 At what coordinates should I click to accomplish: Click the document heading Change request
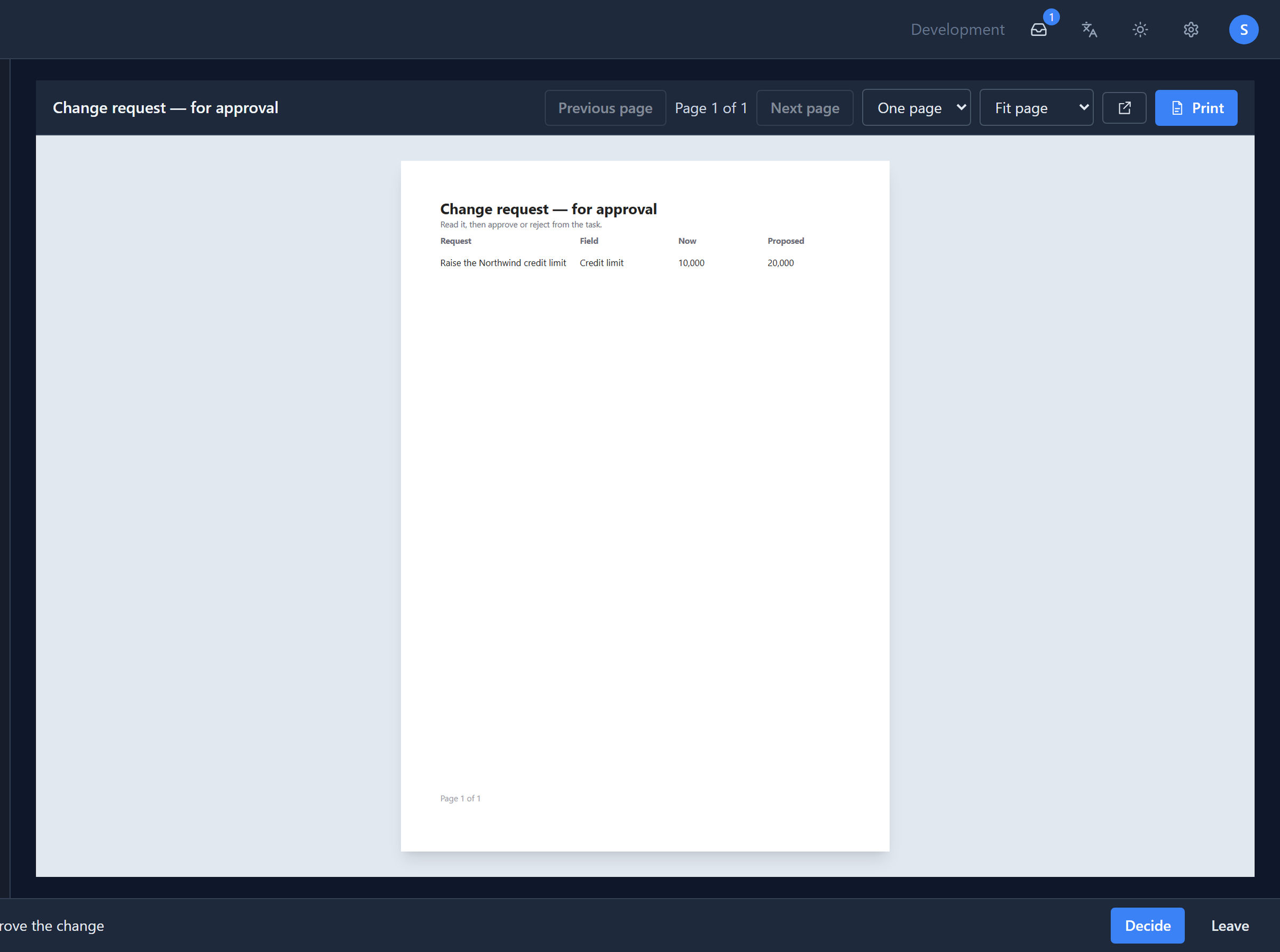pyautogui.click(x=548, y=209)
